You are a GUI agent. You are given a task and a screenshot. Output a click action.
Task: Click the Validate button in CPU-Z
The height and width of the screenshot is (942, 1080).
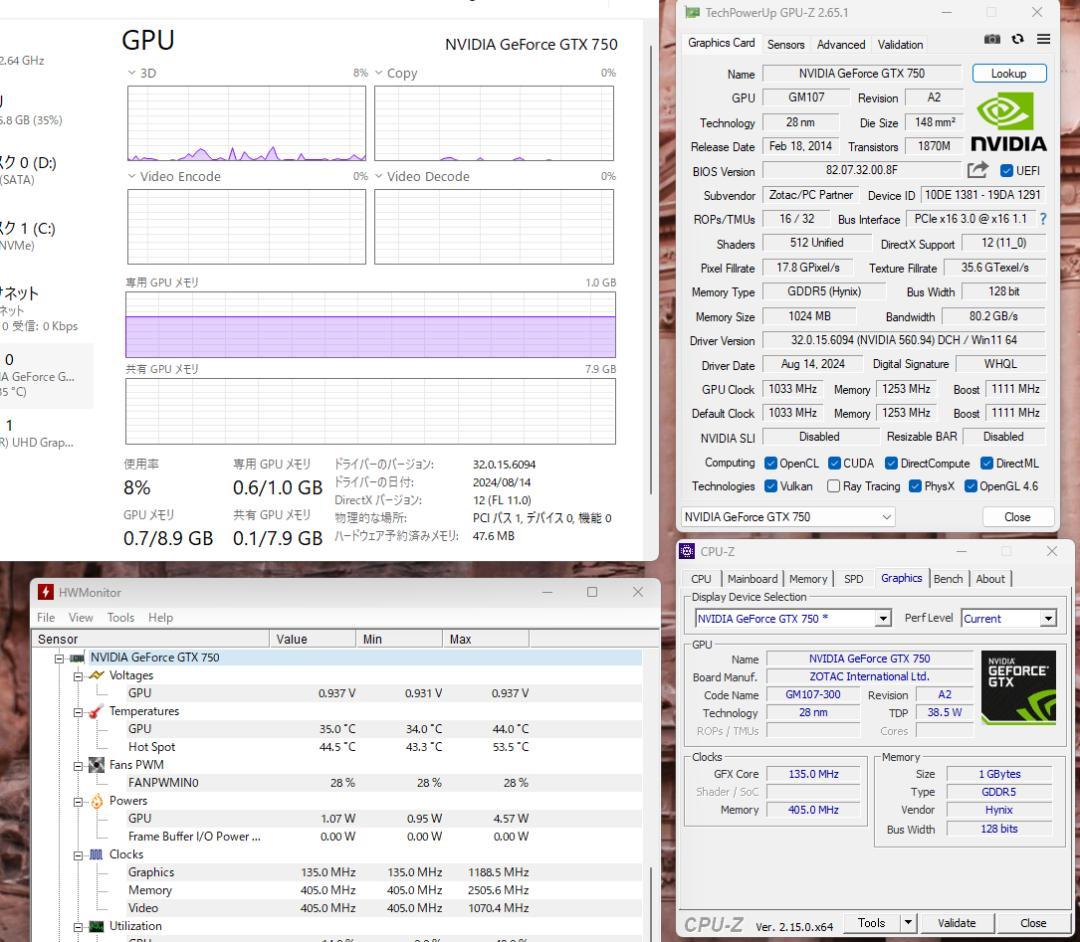click(x=957, y=923)
